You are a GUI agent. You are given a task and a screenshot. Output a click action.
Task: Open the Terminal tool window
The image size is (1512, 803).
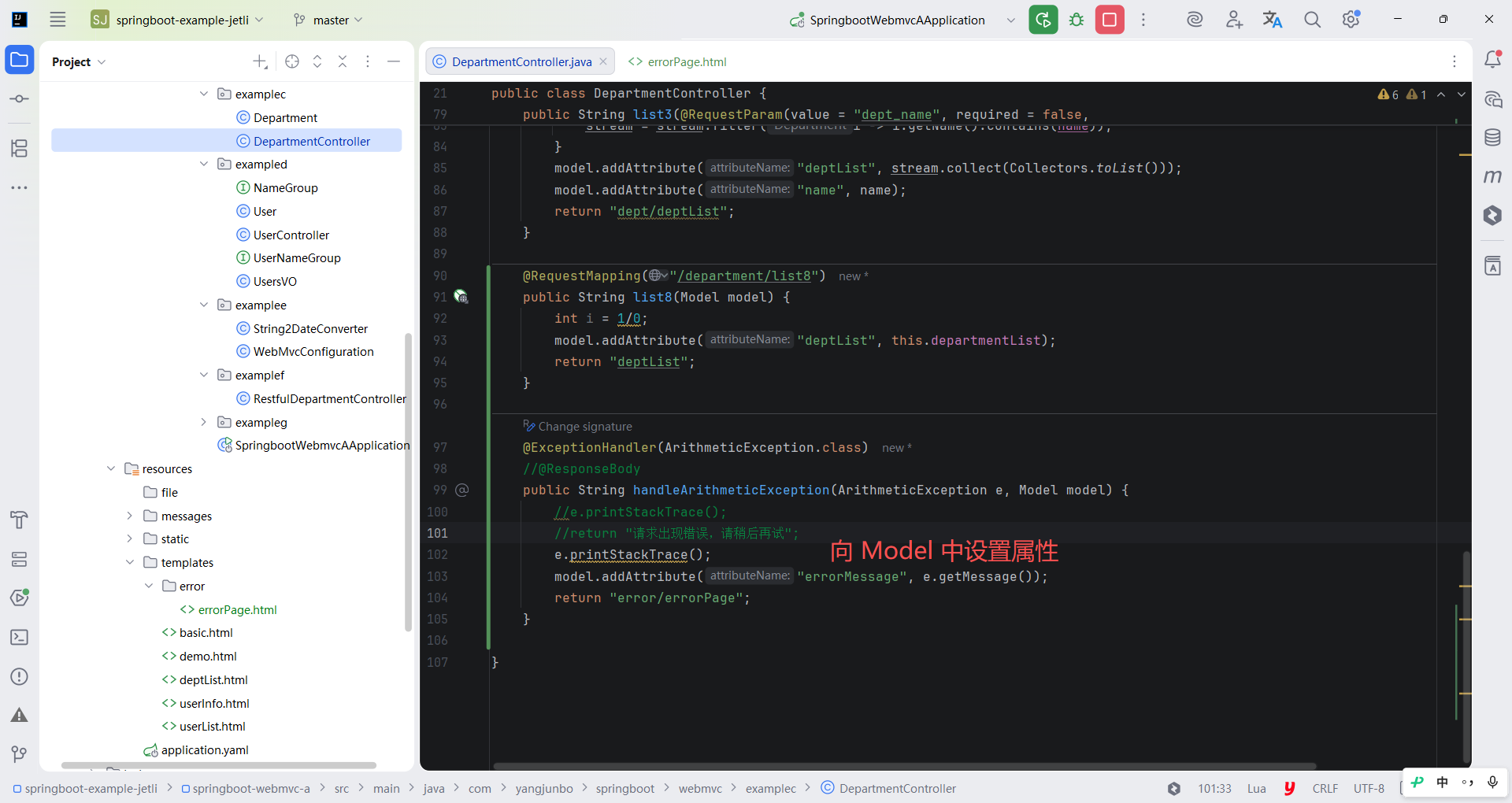pos(20,638)
